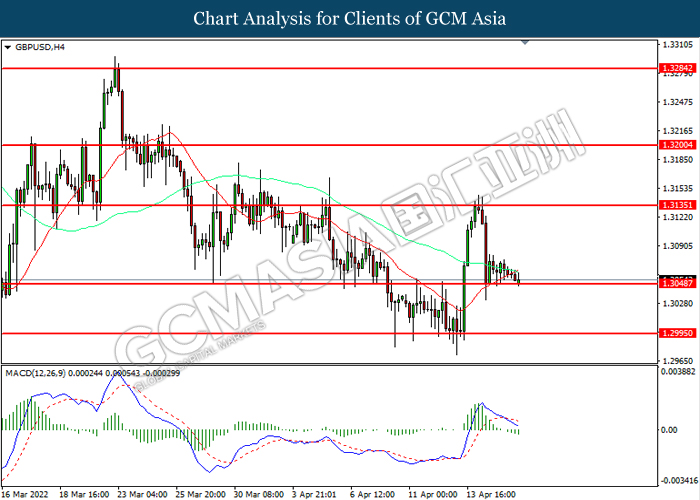The width and height of the screenshot is (700, 500).
Task: Click the -0.003416 MACD scale value
Action: coord(678,481)
